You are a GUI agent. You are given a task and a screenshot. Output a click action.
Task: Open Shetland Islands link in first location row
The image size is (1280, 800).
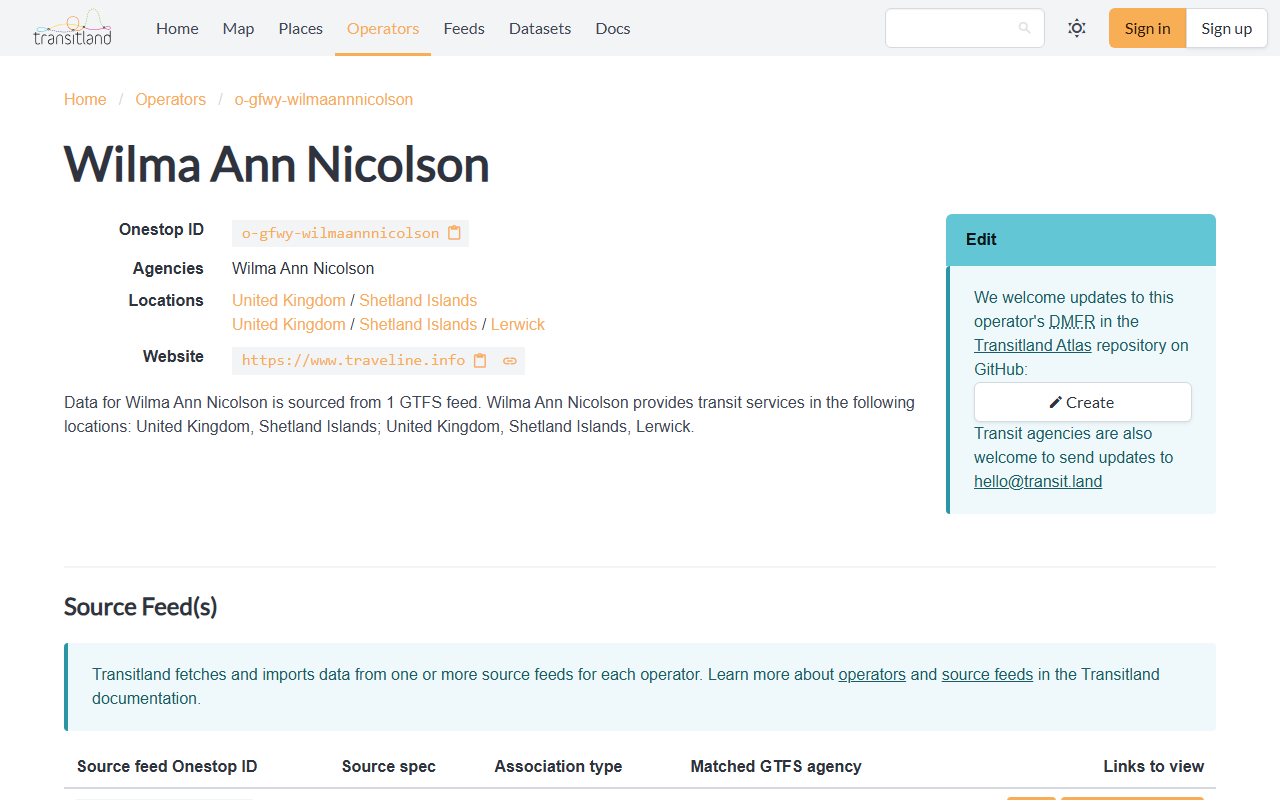click(x=418, y=300)
